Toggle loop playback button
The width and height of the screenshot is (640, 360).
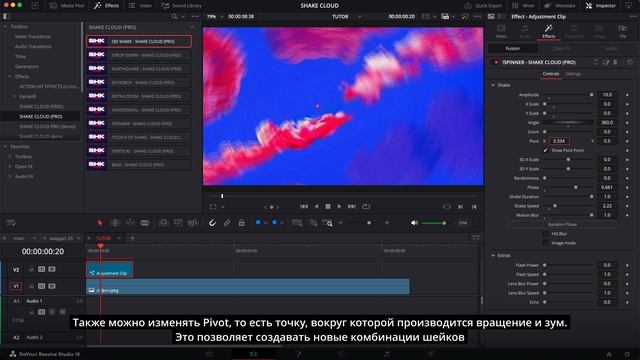tap(366, 207)
